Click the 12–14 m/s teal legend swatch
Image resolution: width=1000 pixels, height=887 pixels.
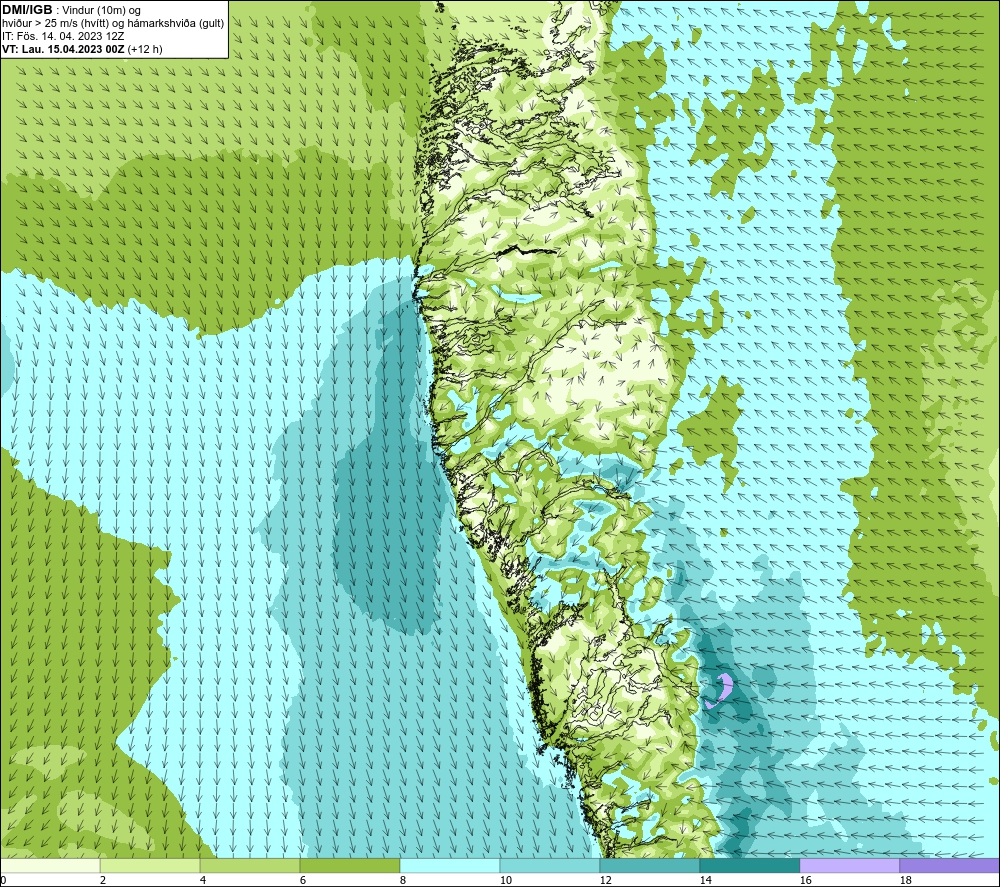pos(649,865)
